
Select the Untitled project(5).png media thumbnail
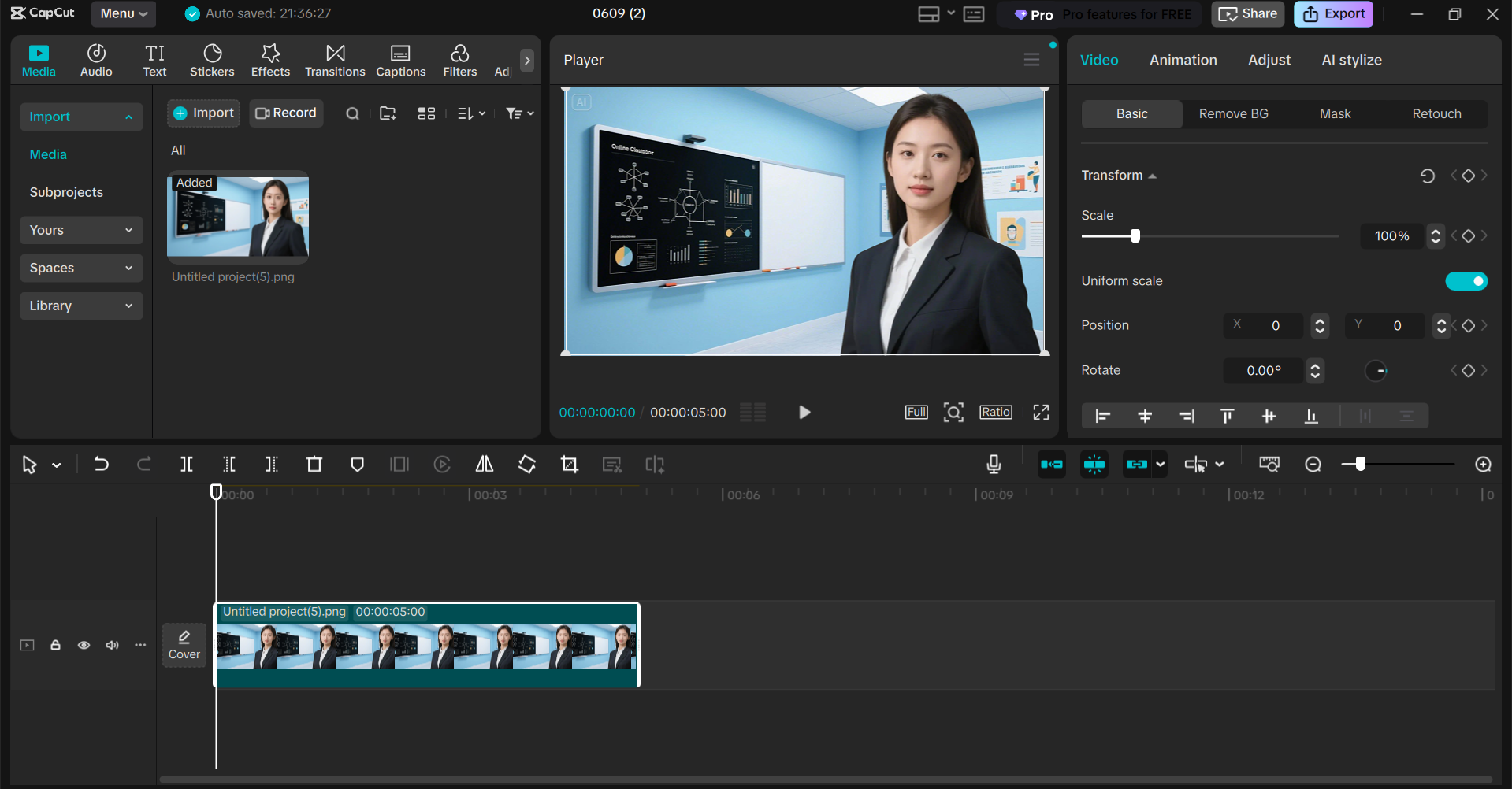coord(238,216)
